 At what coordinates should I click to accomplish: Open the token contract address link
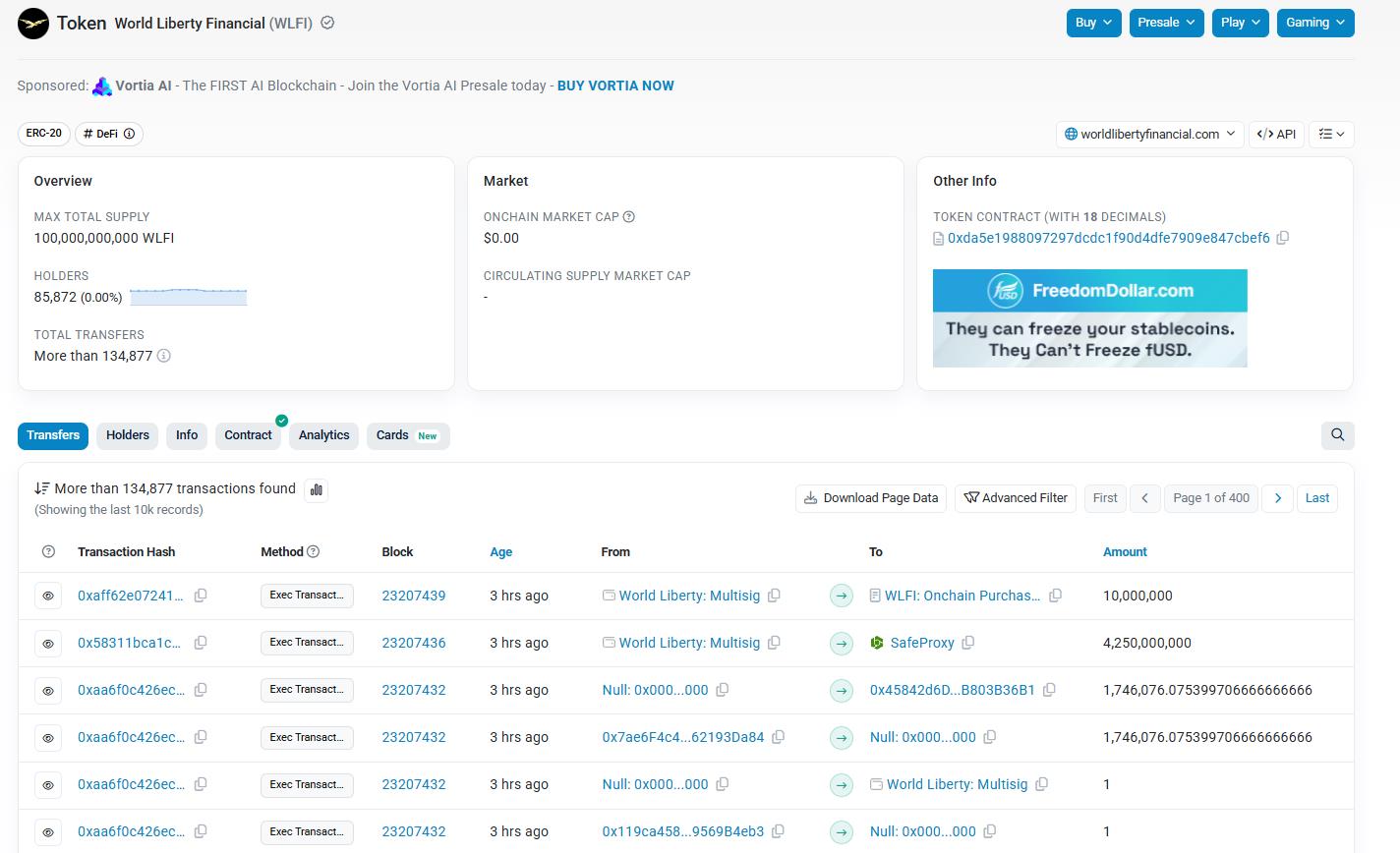(1109, 238)
